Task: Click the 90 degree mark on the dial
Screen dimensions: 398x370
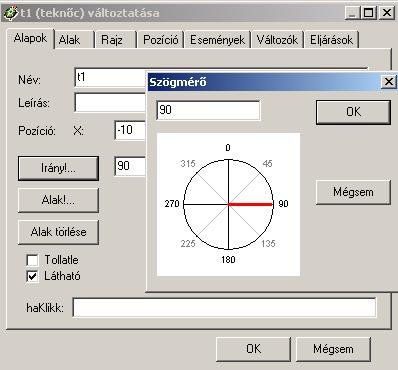Action: pyautogui.click(x=283, y=204)
